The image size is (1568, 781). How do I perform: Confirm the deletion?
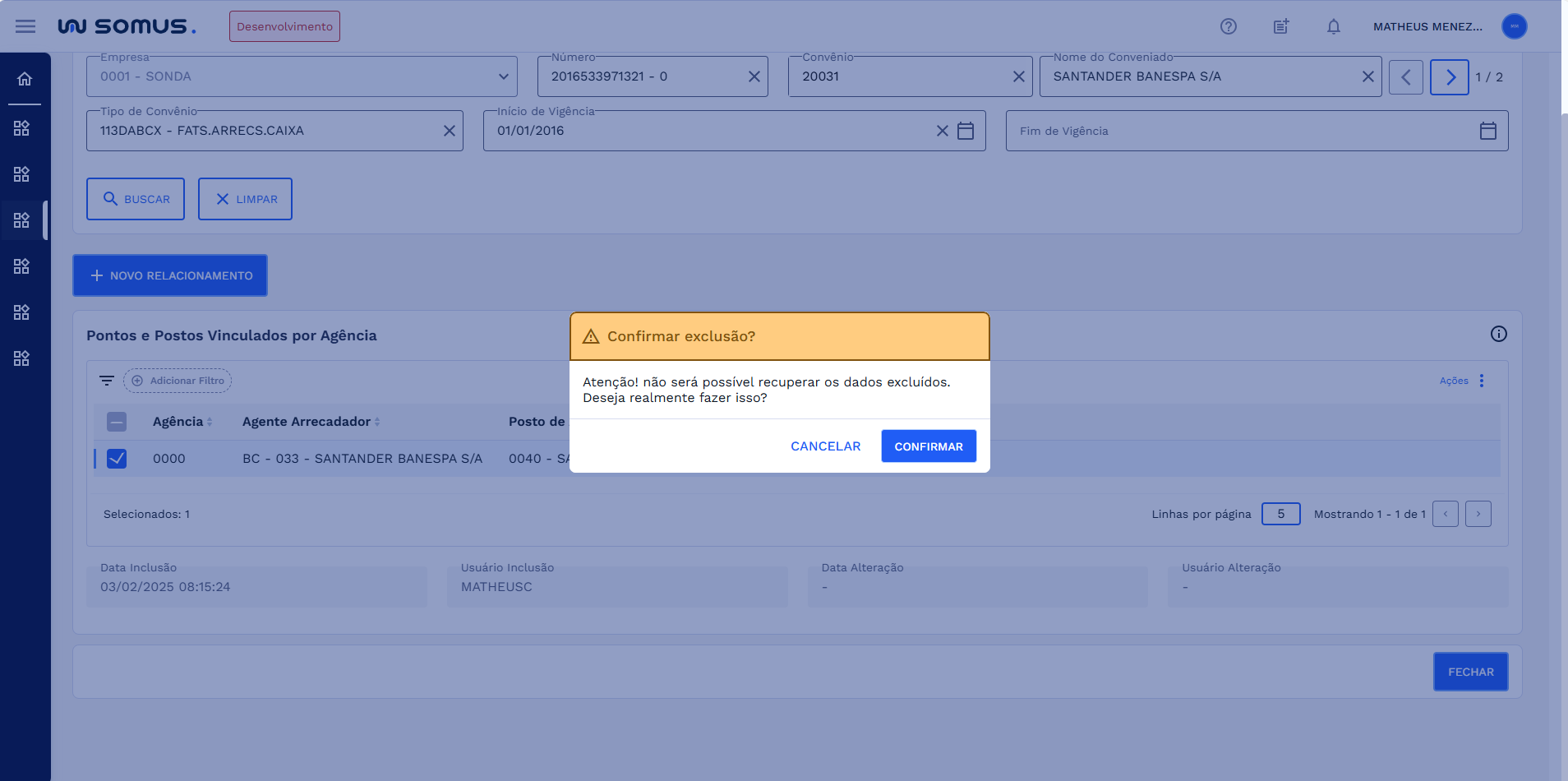click(928, 446)
